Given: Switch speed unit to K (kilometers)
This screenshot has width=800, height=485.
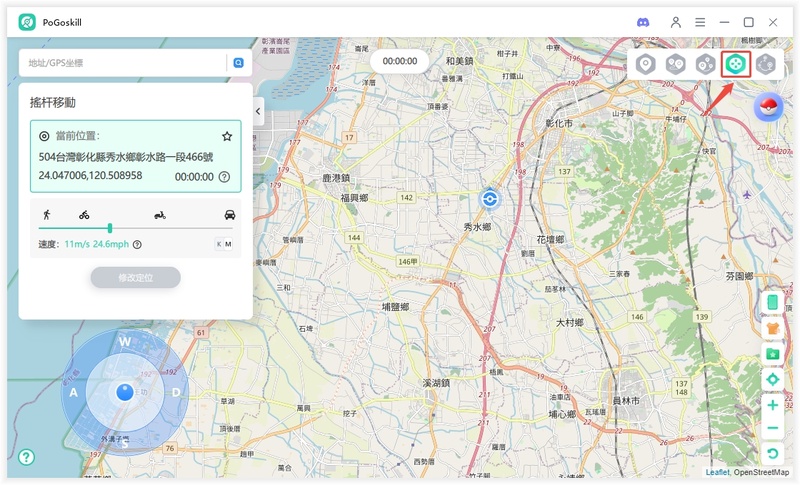Looking at the screenshot, I should [x=218, y=244].
